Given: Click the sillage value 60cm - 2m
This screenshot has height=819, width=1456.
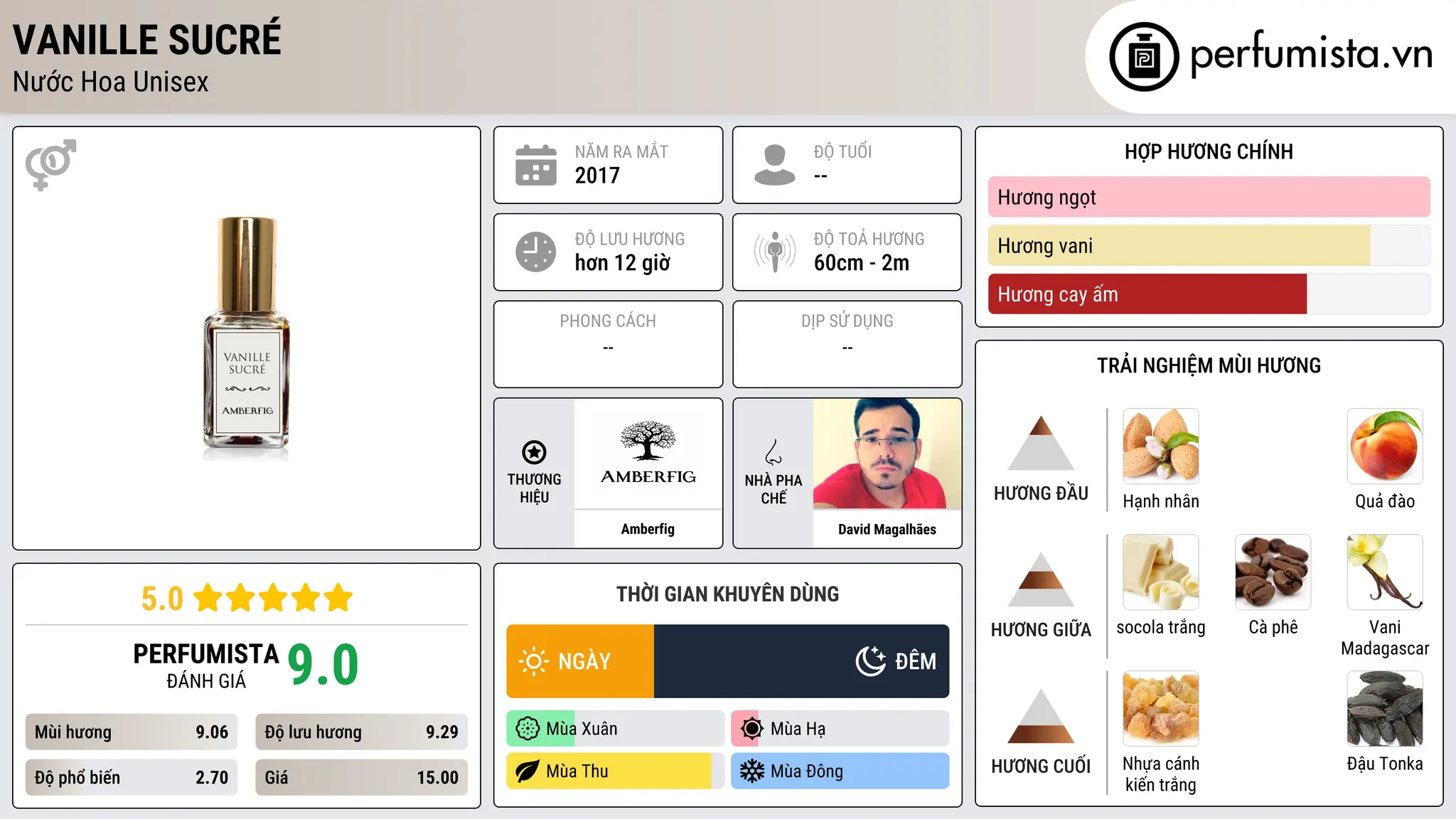Looking at the screenshot, I should click(x=862, y=263).
